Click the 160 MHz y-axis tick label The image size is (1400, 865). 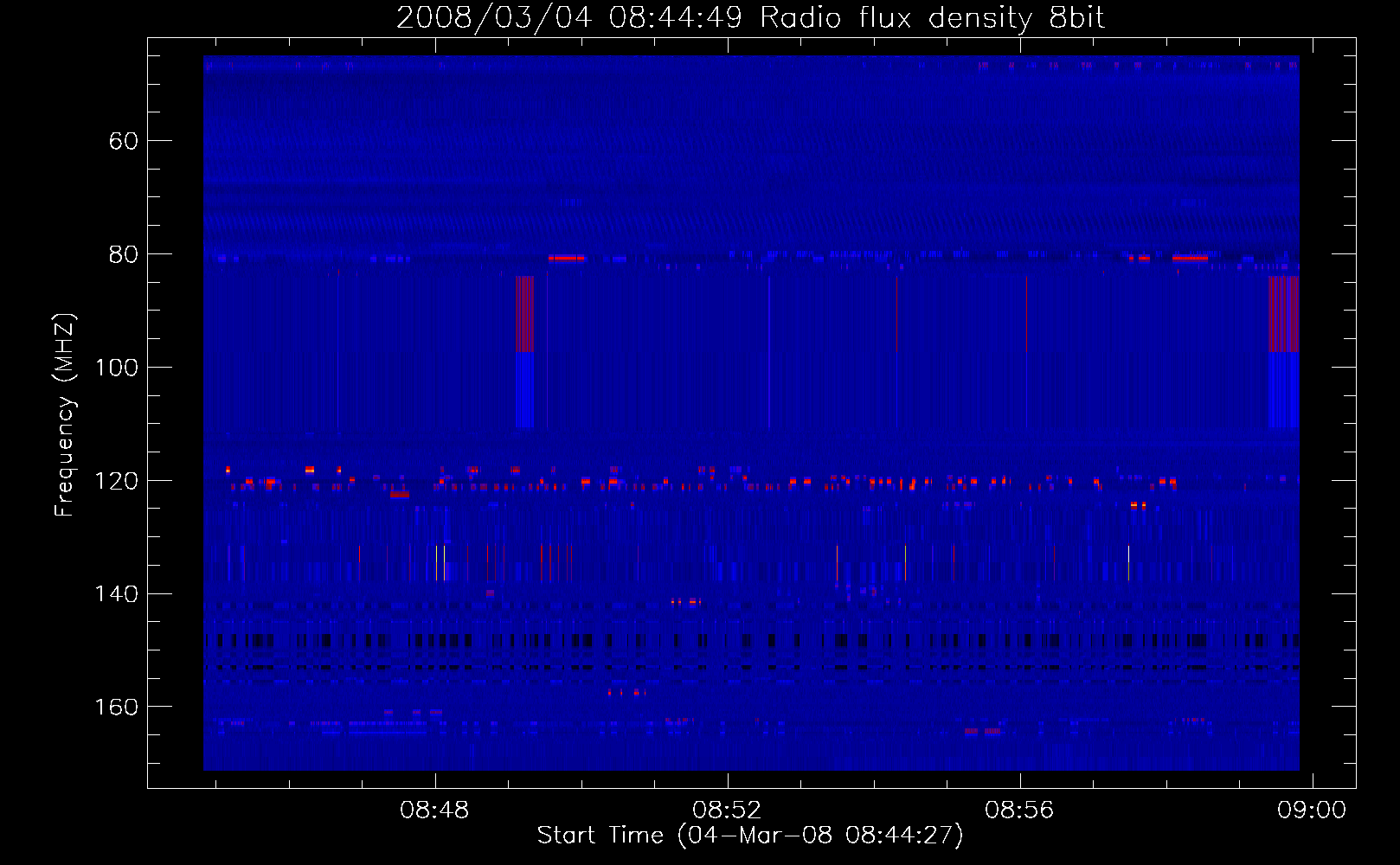tap(117, 708)
